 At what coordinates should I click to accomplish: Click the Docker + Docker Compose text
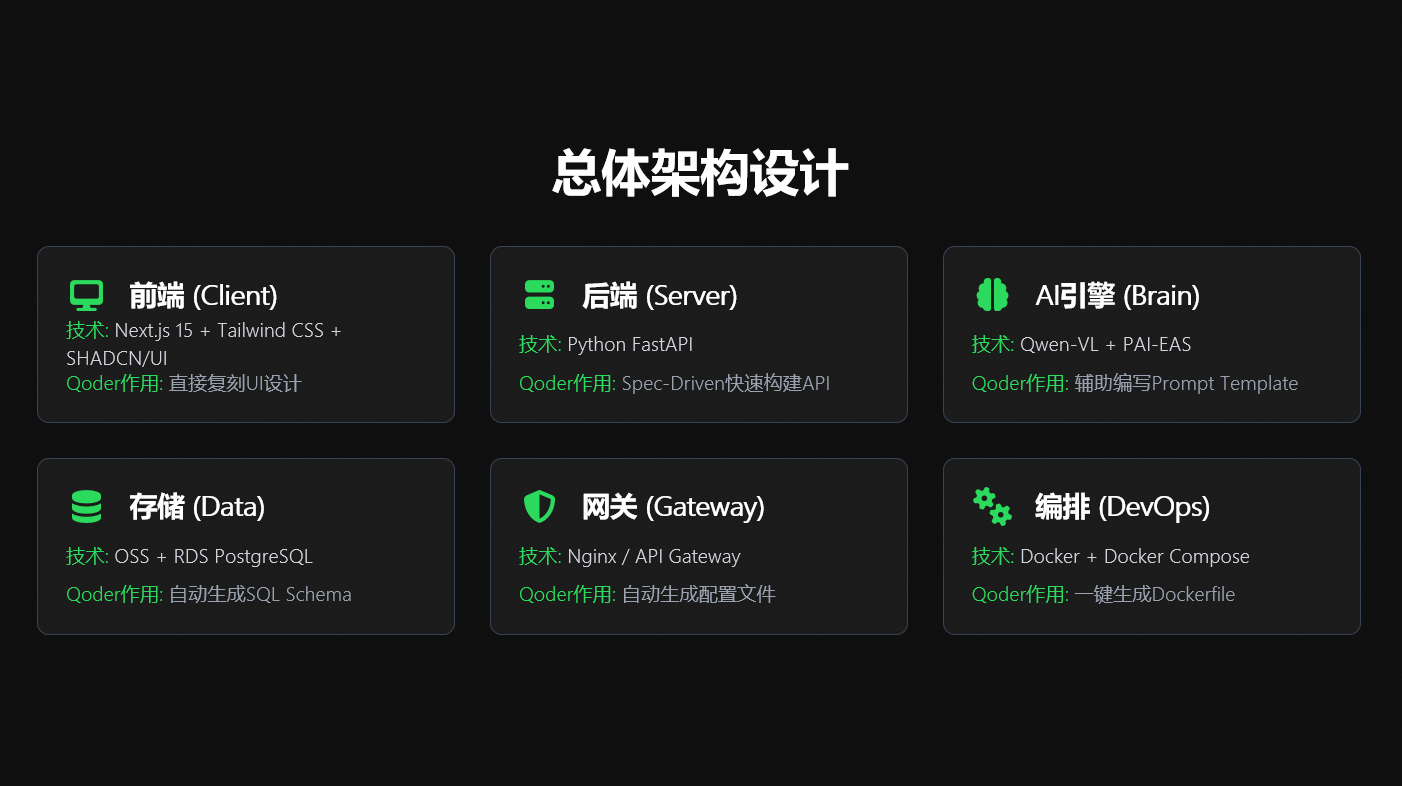click(1135, 557)
